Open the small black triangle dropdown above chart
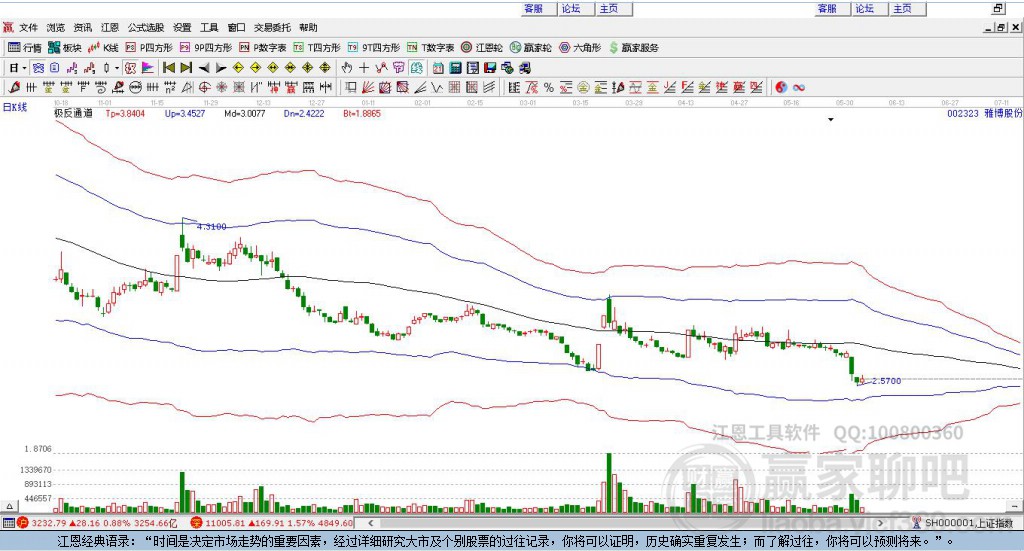Image resolution: width=1024 pixels, height=551 pixels. (830, 120)
